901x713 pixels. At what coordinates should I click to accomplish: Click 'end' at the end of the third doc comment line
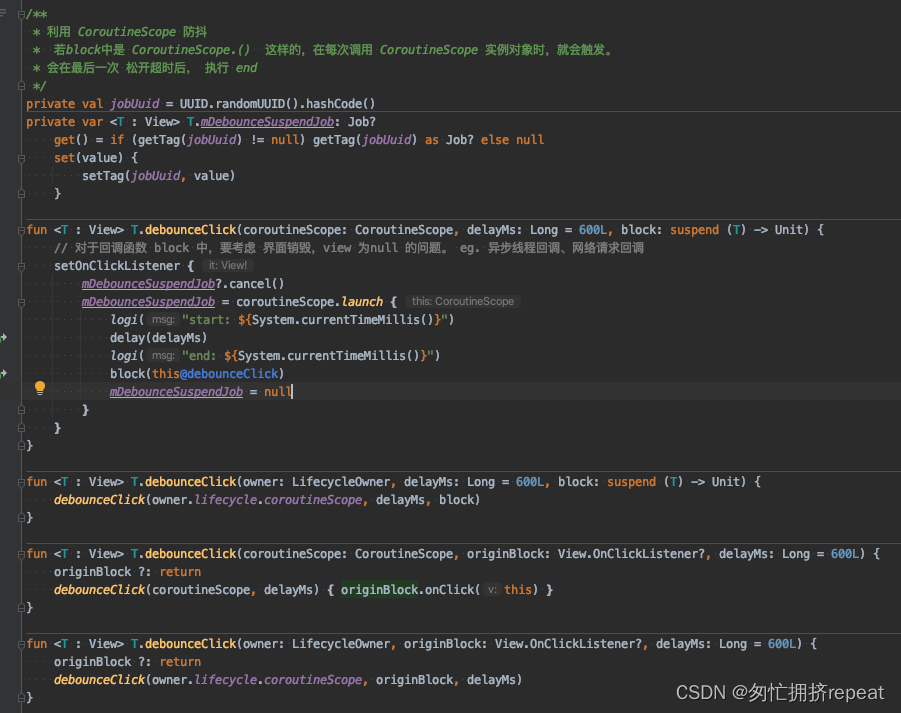[247, 68]
